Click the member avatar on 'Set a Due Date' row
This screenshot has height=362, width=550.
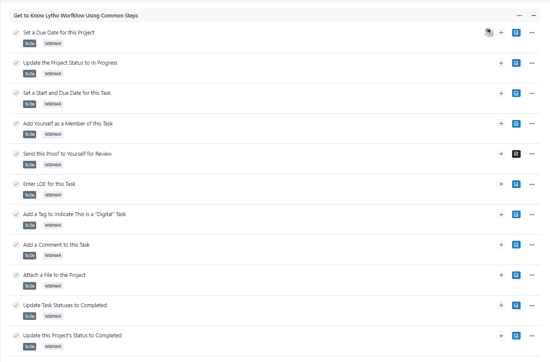[489, 33]
